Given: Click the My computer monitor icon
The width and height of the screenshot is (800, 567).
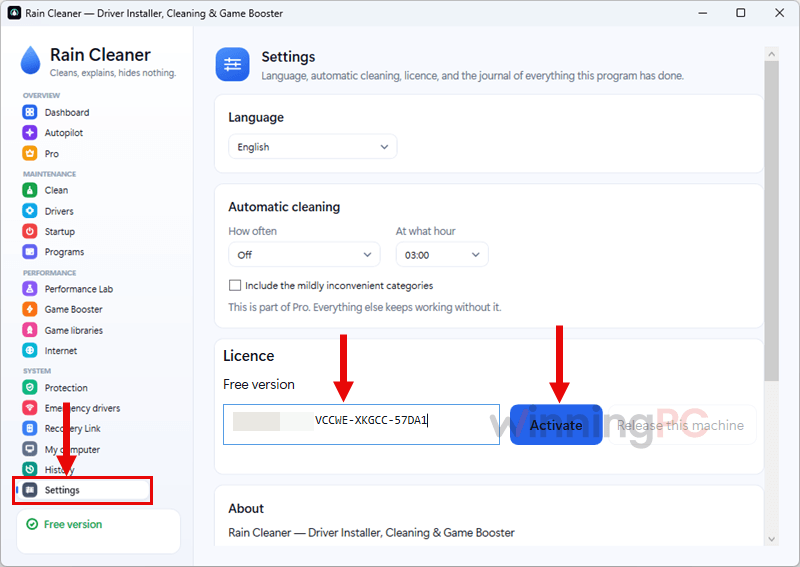Looking at the screenshot, I should tap(30, 449).
